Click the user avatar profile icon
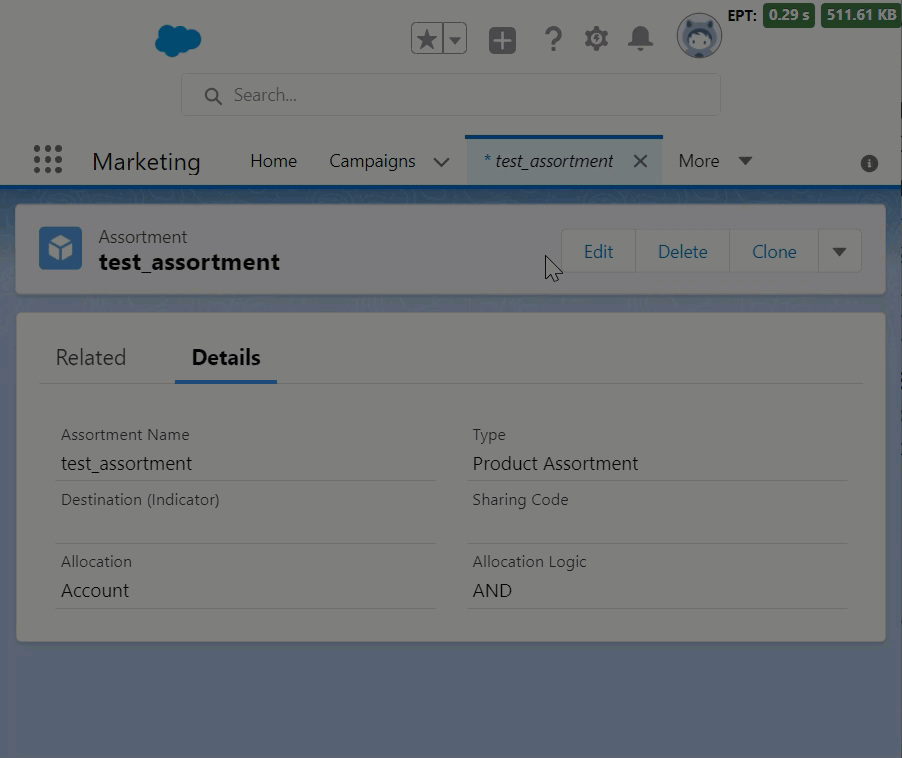The height and width of the screenshot is (758, 902). click(699, 37)
